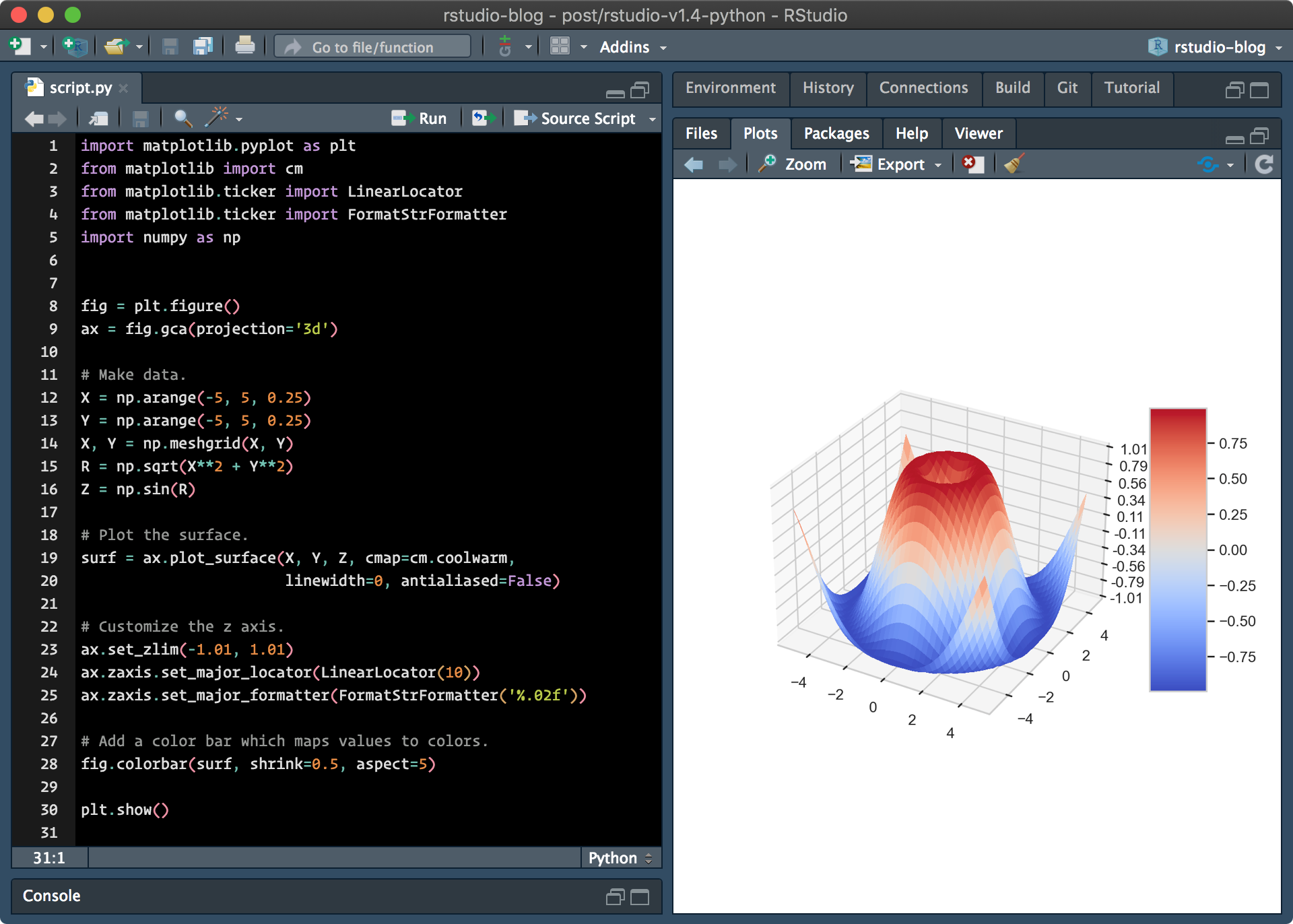1293x924 pixels.
Task: Open the Python language selector in status bar
Action: click(x=618, y=857)
